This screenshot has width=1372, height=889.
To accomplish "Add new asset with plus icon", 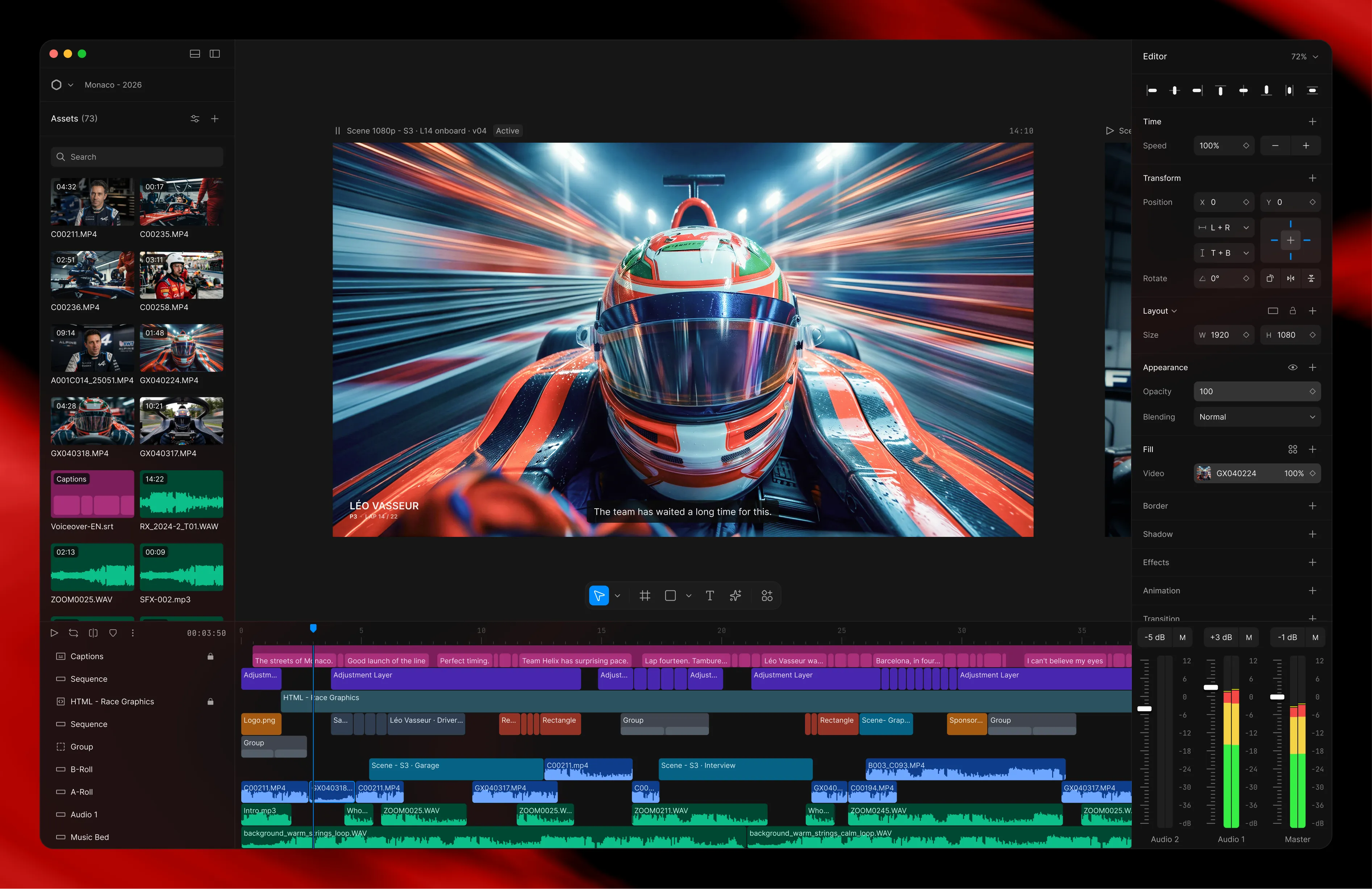I will tap(214, 119).
